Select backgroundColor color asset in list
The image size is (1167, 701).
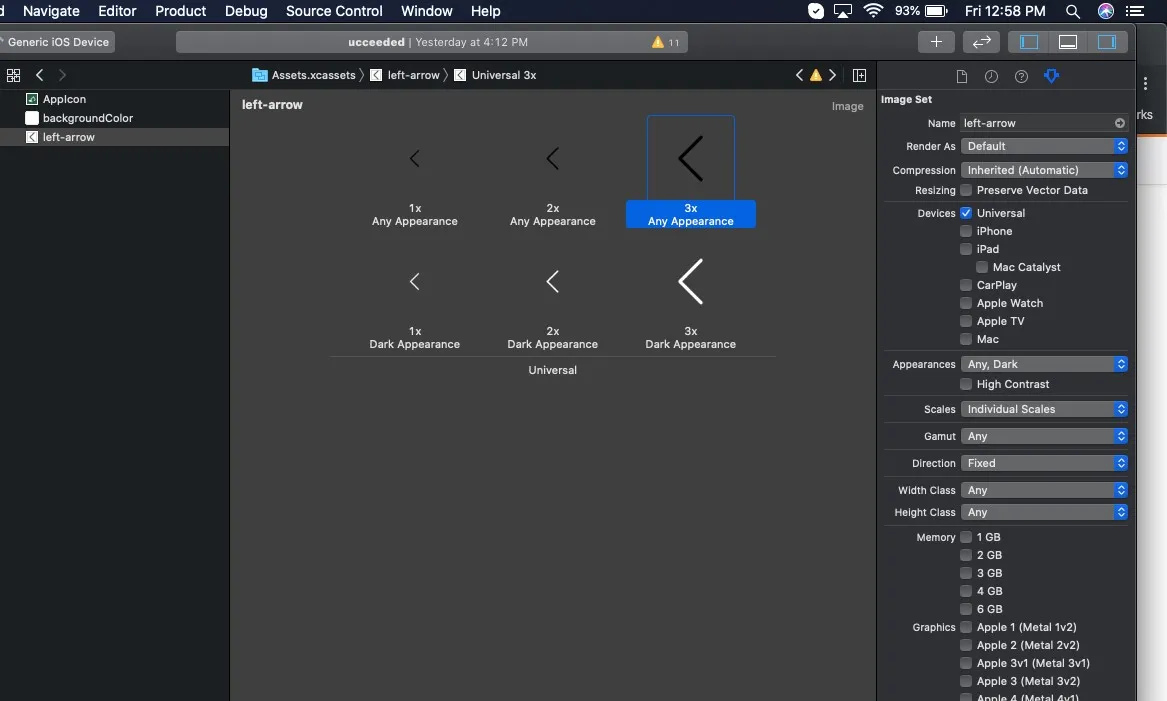pyautogui.click(x=87, y=118)
